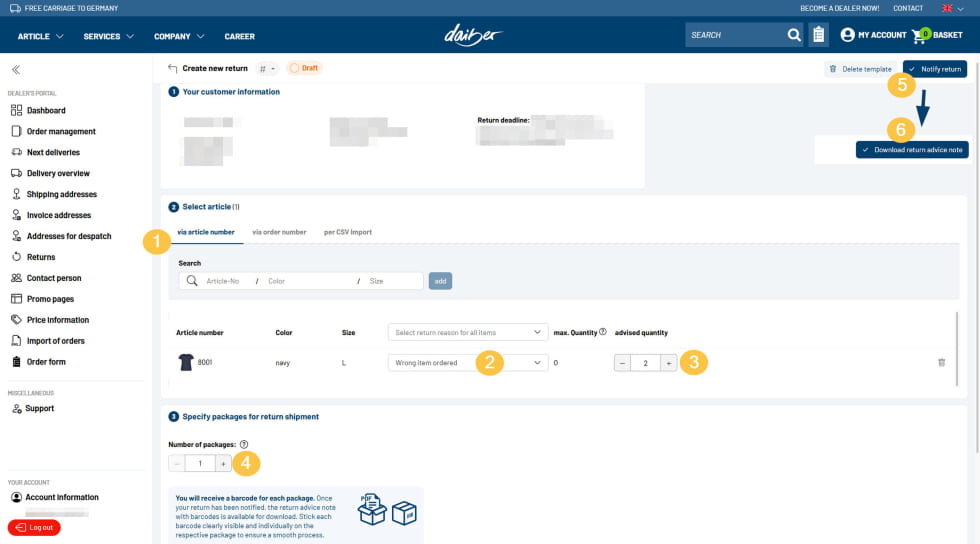Viewport: 980px width, 544px height.
Task: Open the Basket cart icon
Action: [919, 36]
